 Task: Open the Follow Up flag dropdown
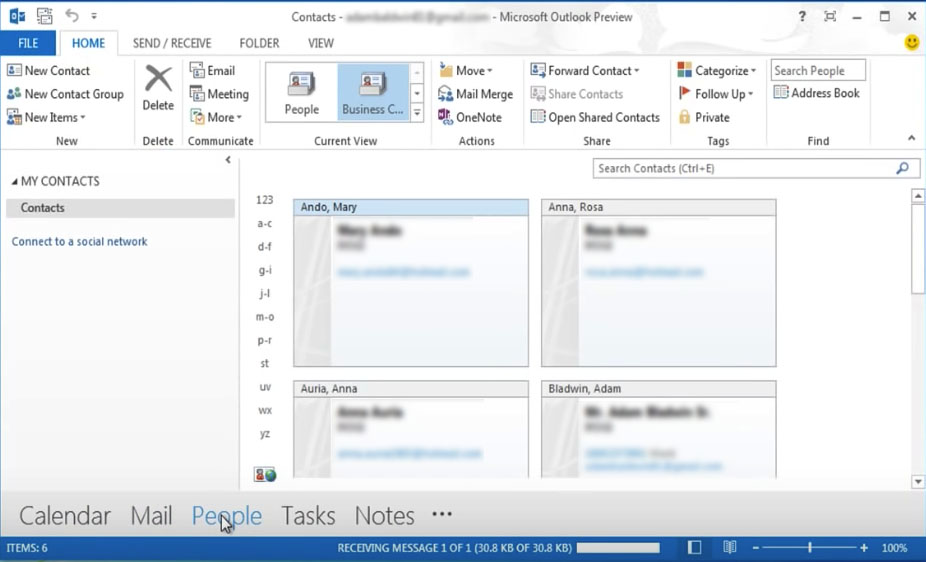(x=716, y=94)
